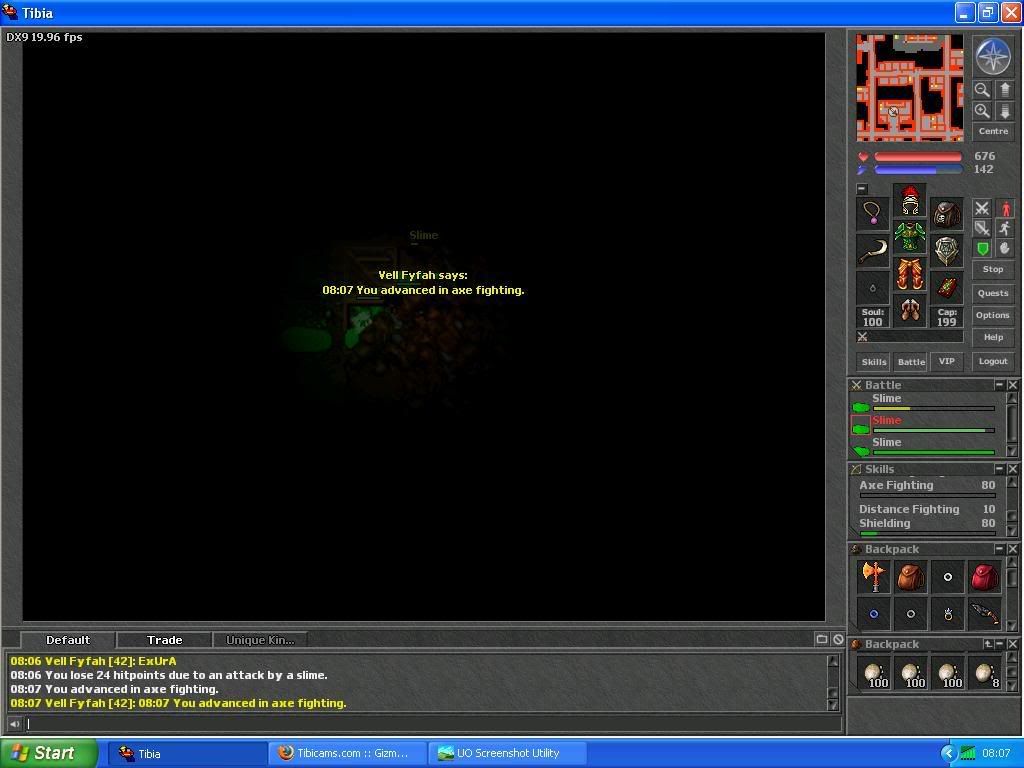
Task: Minimize the Skills panel
Action: pos(999,469)
